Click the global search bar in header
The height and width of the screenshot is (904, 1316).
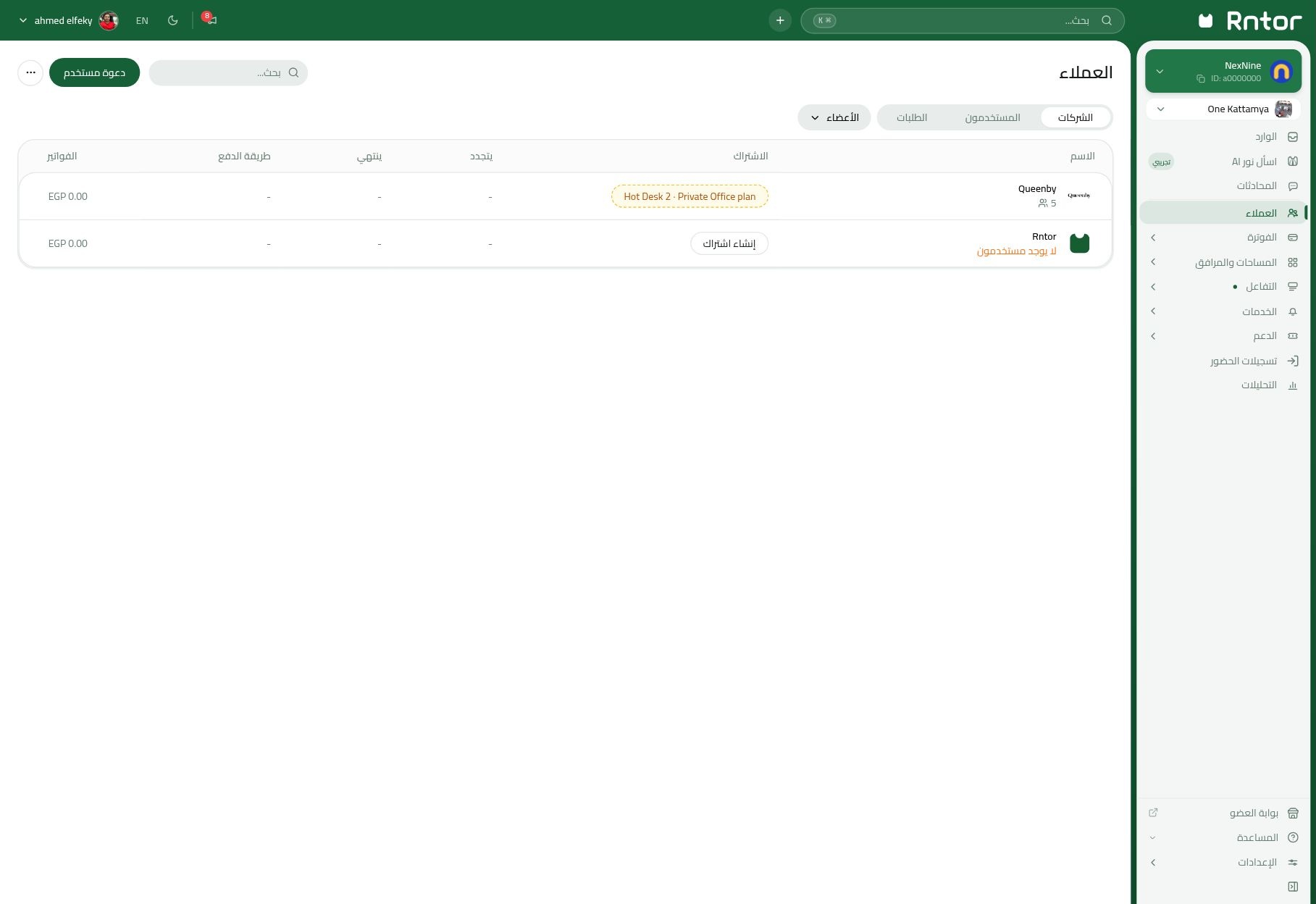963,20
